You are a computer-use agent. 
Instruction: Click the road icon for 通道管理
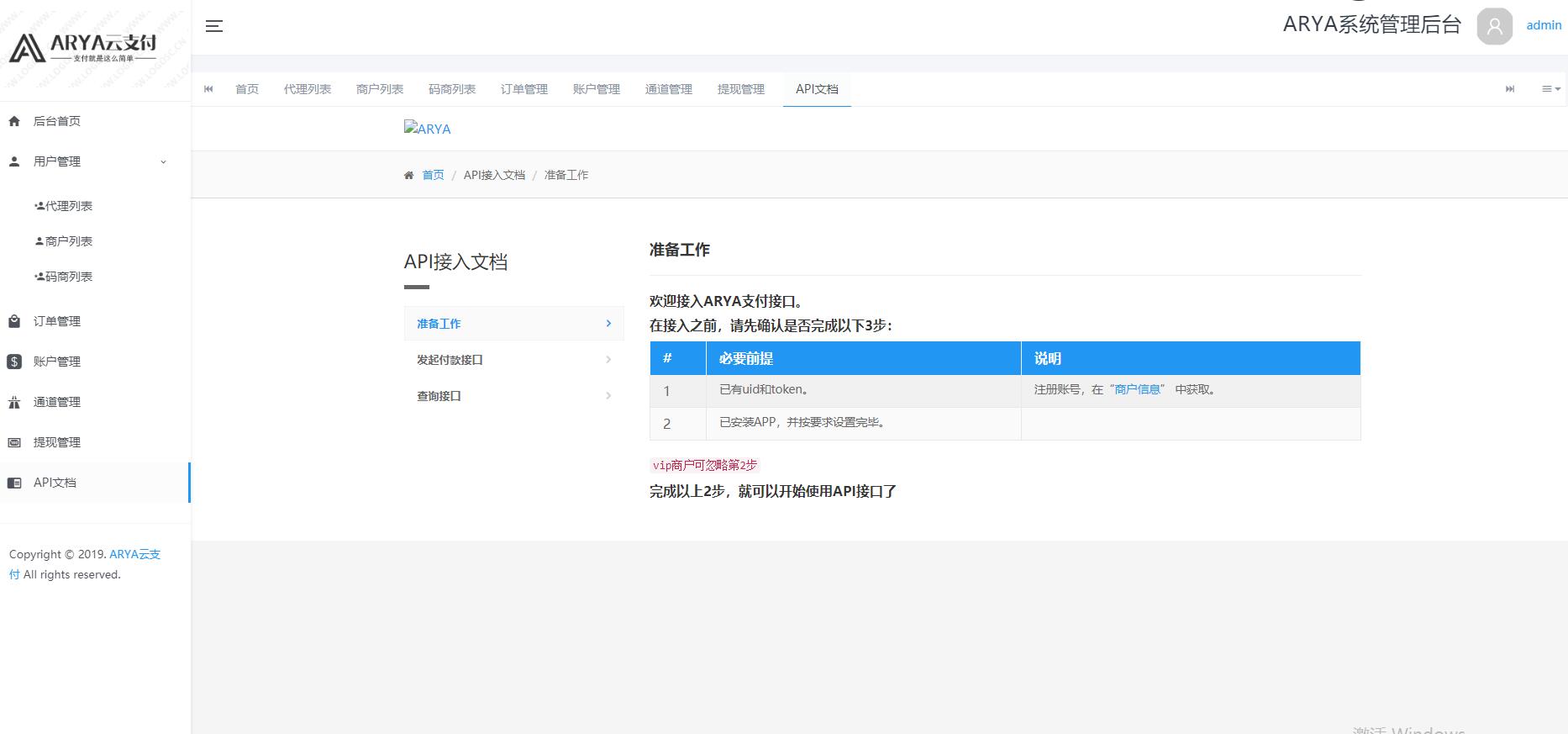(x=14, y=402)
